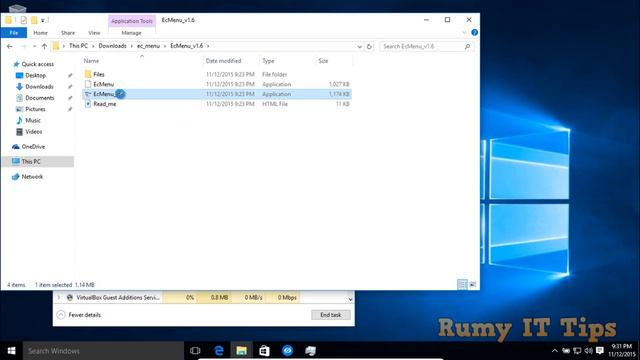Select the Read_me HTML file
This screenshot has width=640, height=360.
216,104
